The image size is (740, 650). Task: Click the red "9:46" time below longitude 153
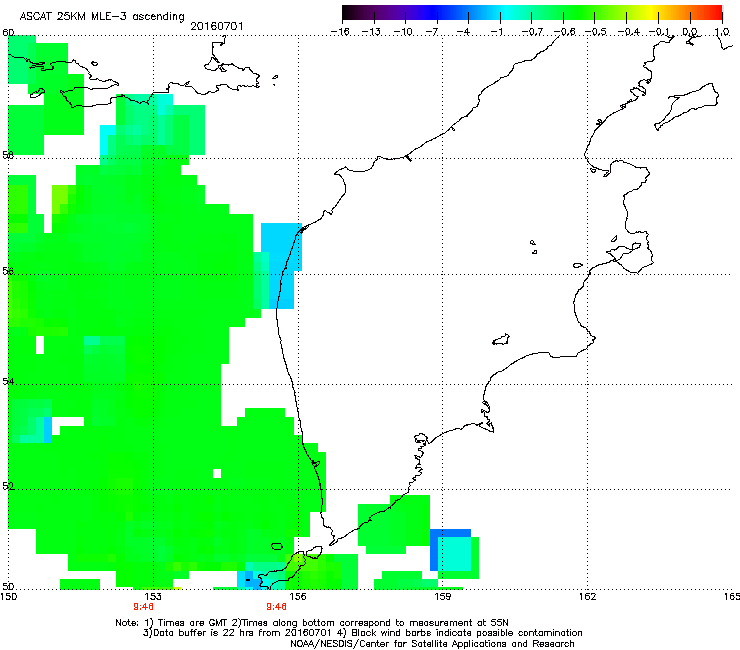click(x=143, y=607)
